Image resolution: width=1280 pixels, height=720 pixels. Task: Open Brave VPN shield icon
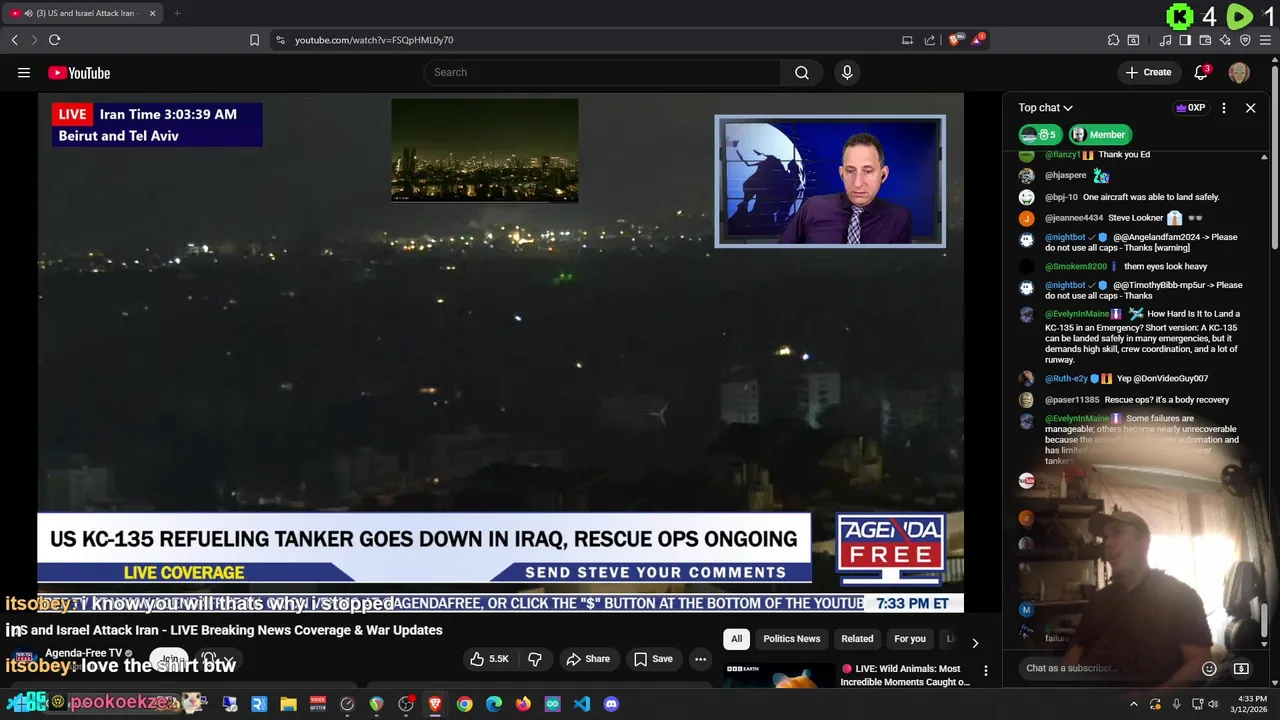point(1245,40)
